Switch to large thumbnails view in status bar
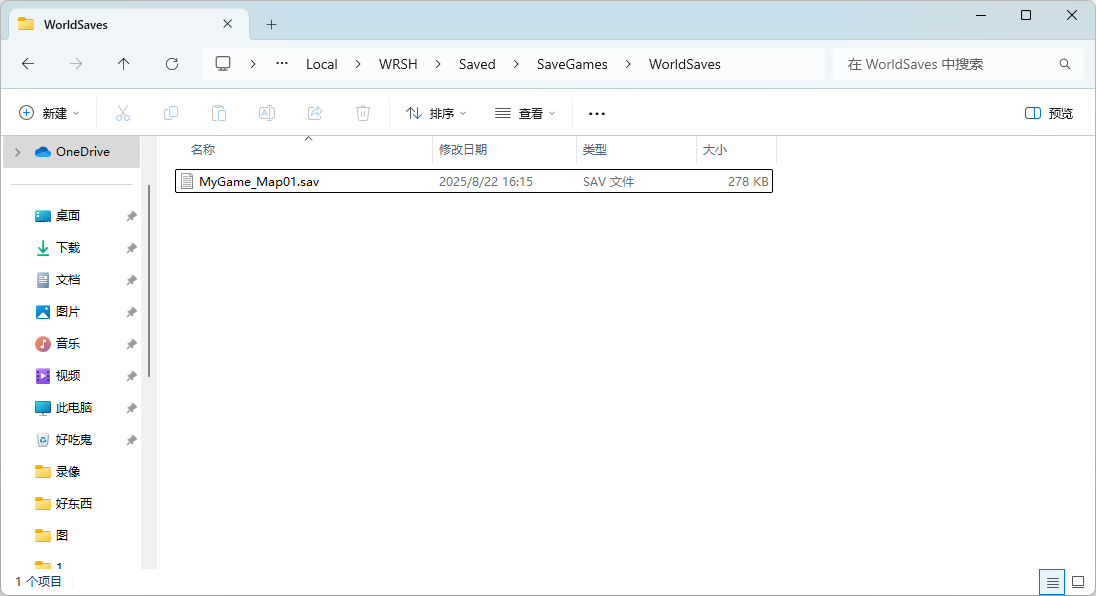This screenshot has width=1096, height=596. (1078, 582)
